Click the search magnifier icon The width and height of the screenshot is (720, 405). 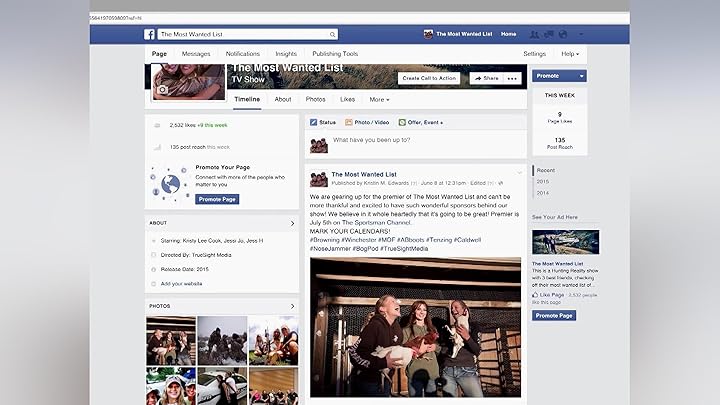tap(332, 34)
